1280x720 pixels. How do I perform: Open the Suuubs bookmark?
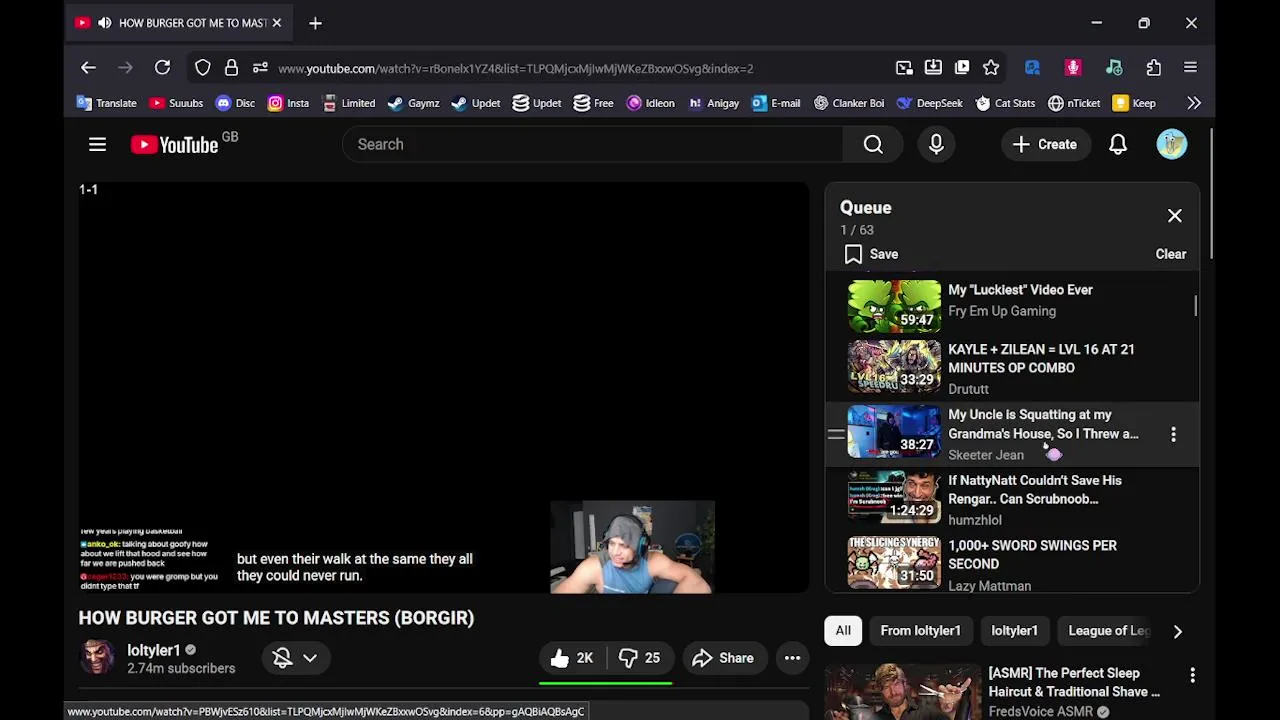[x=176, y=103]
